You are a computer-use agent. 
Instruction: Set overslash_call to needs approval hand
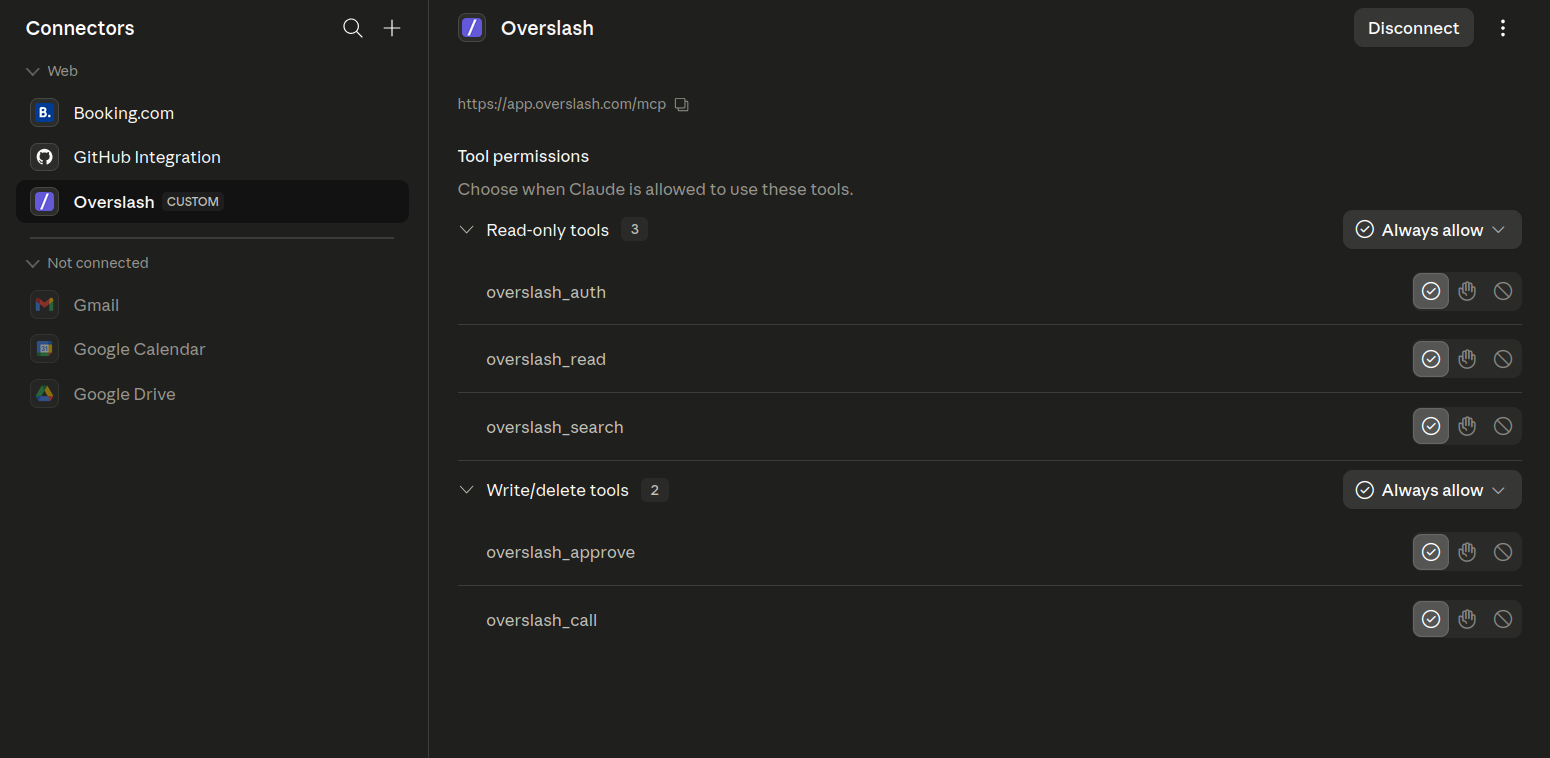point(1467,619)
